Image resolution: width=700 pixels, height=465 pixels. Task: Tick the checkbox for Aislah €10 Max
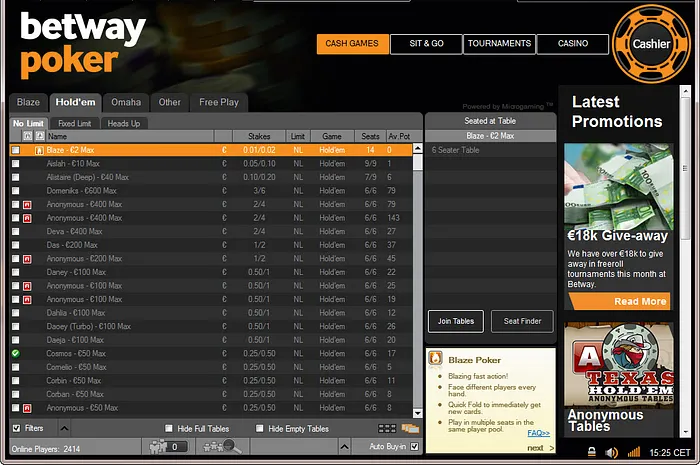point(16,164)
